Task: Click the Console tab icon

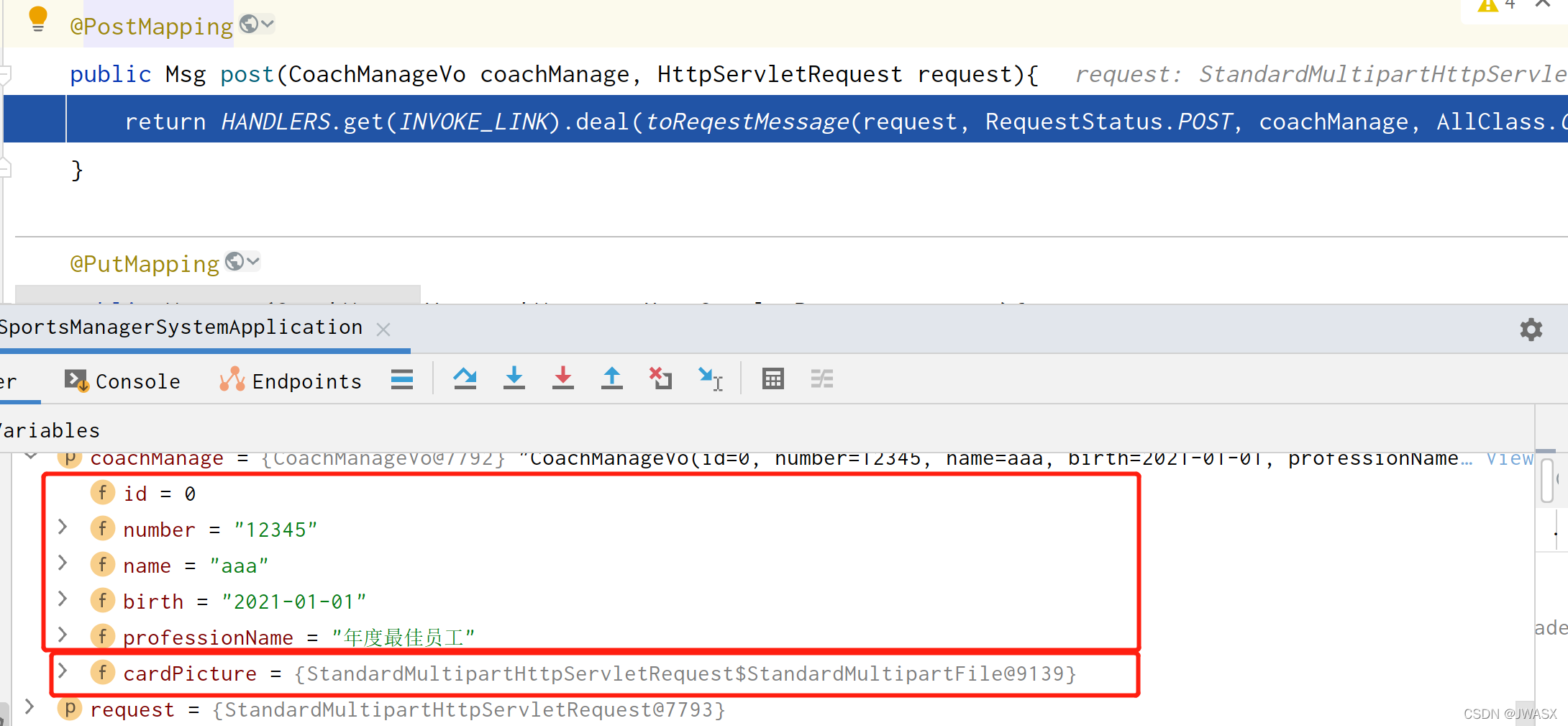Action: pyautogui.click(x=76, y=380)
